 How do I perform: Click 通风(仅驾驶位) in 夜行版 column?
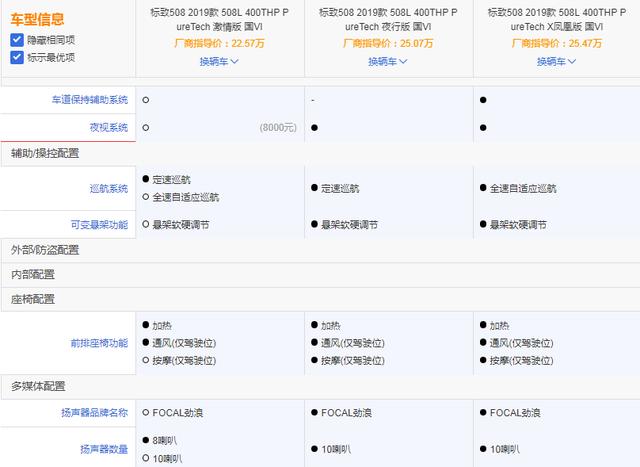353,343
